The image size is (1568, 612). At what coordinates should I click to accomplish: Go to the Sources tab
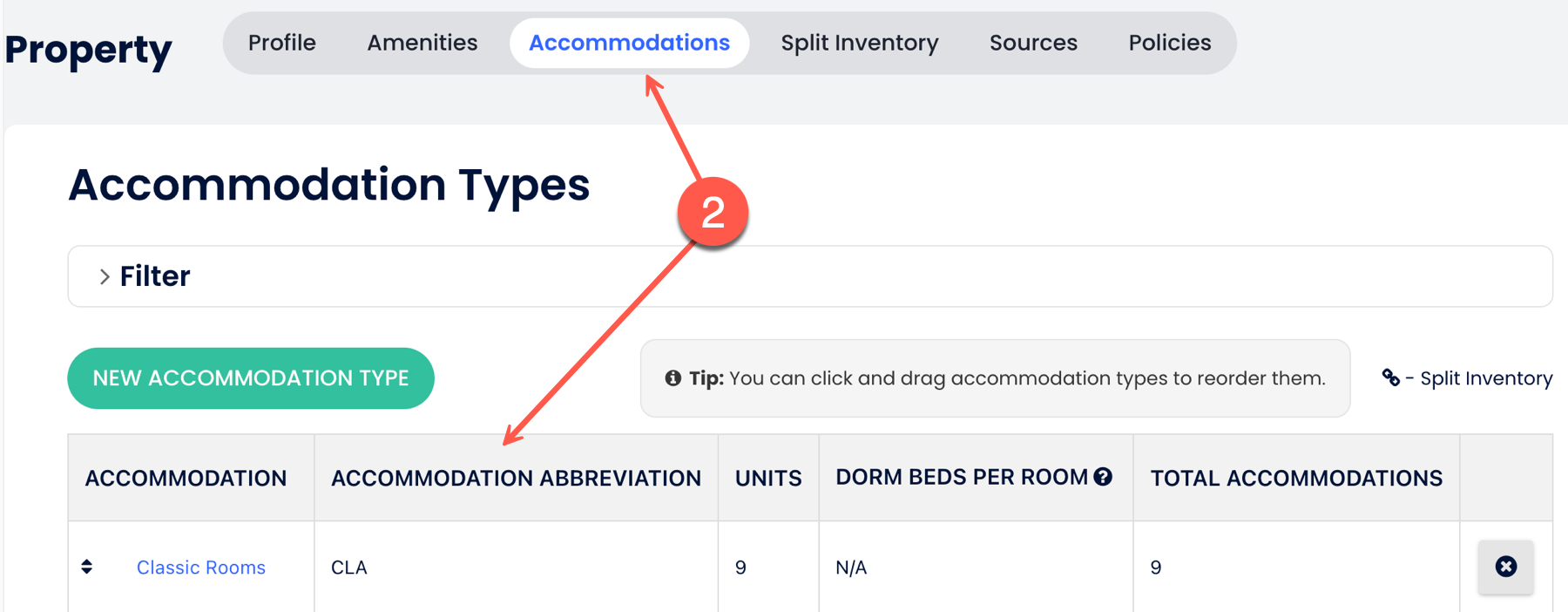(x=1033, y=42)
